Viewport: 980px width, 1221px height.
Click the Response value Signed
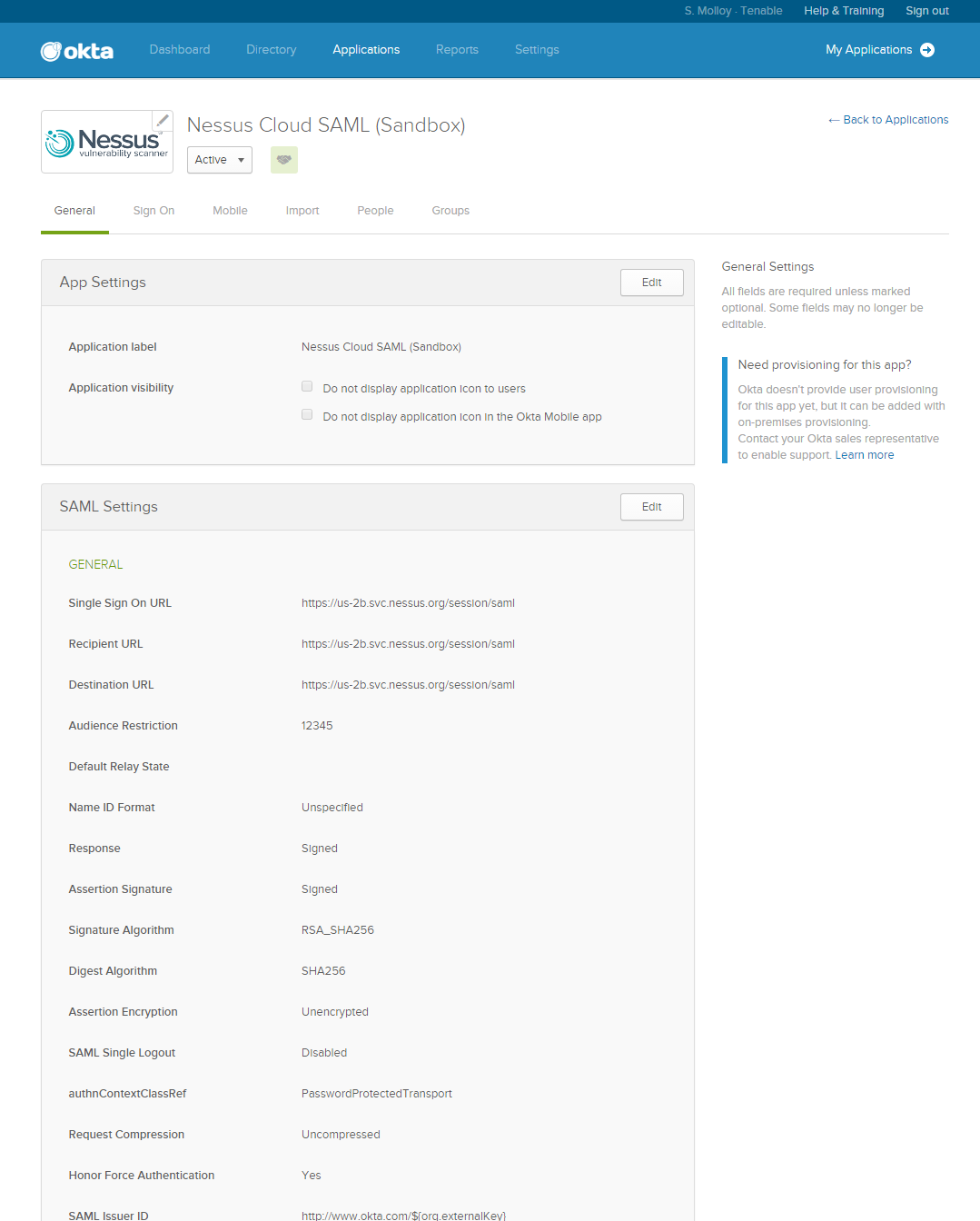coord(320,849)
